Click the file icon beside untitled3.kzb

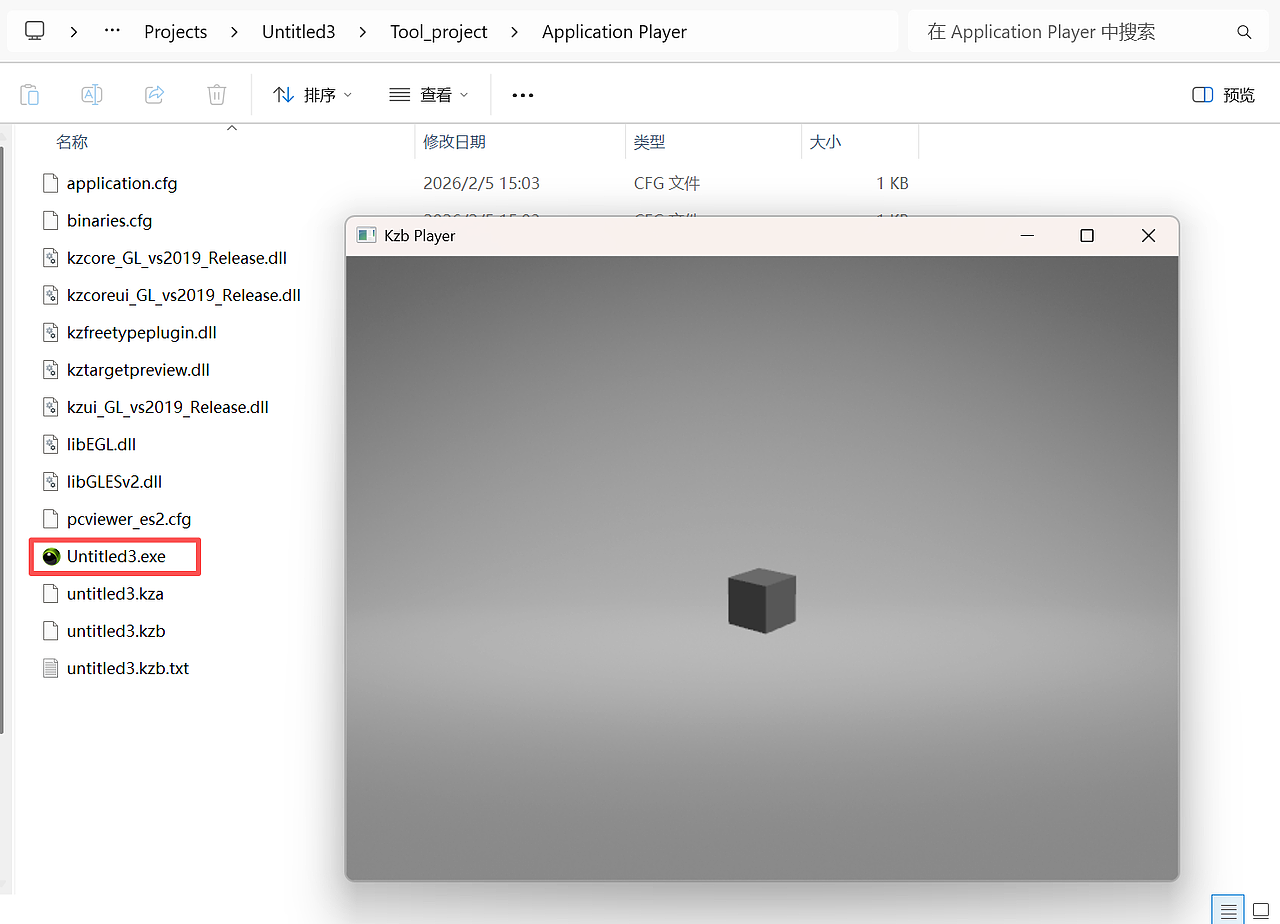click(51, 631)
